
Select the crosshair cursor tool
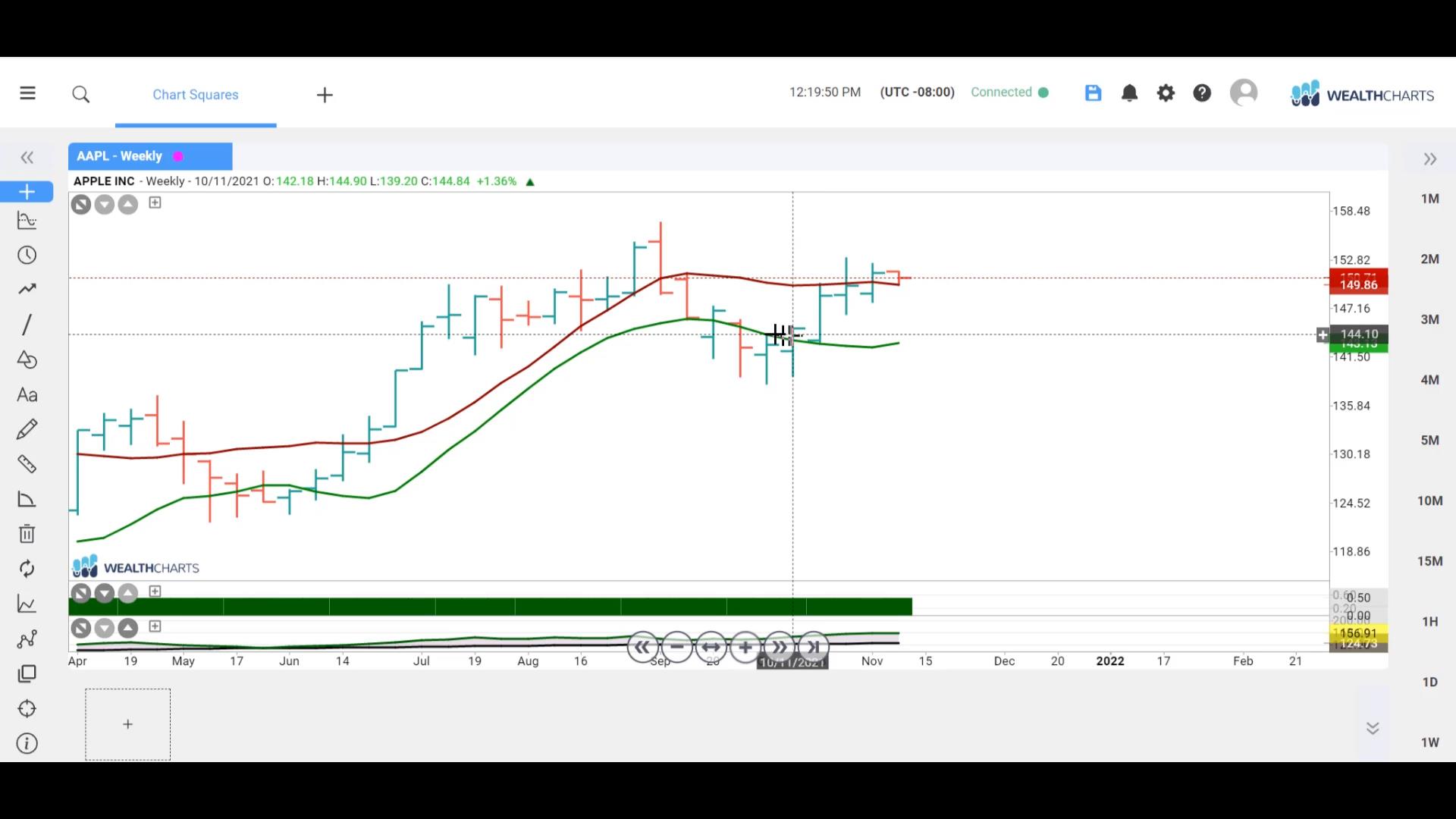27,192
